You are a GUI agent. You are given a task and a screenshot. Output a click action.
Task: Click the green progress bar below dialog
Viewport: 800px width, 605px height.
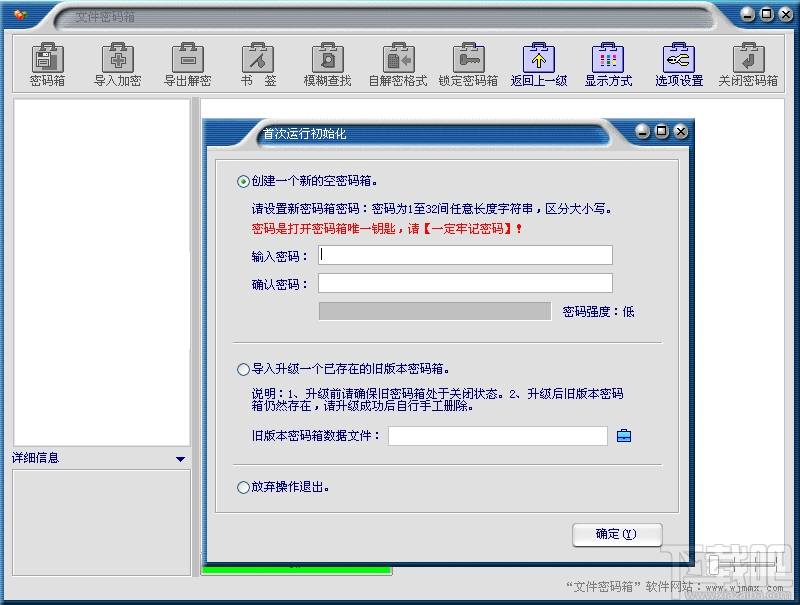[x=297, y=570]
